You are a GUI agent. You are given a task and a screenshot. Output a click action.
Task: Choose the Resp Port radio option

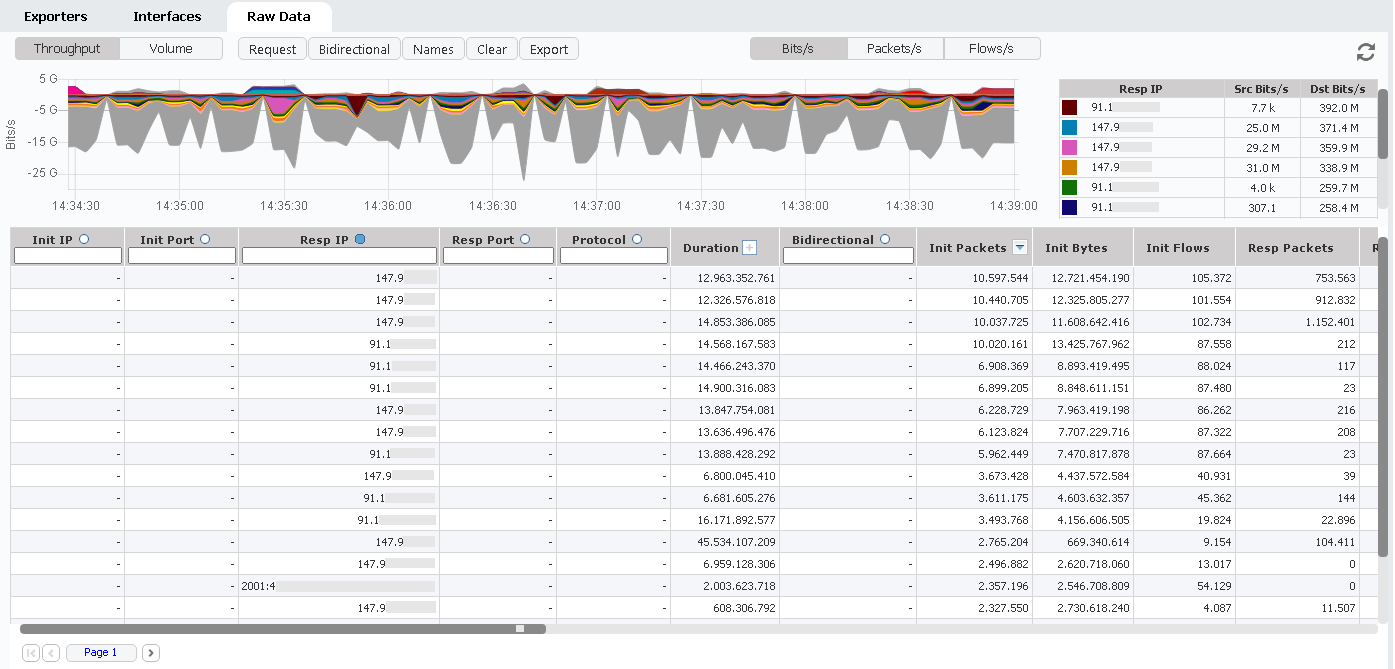click(525, 239)
